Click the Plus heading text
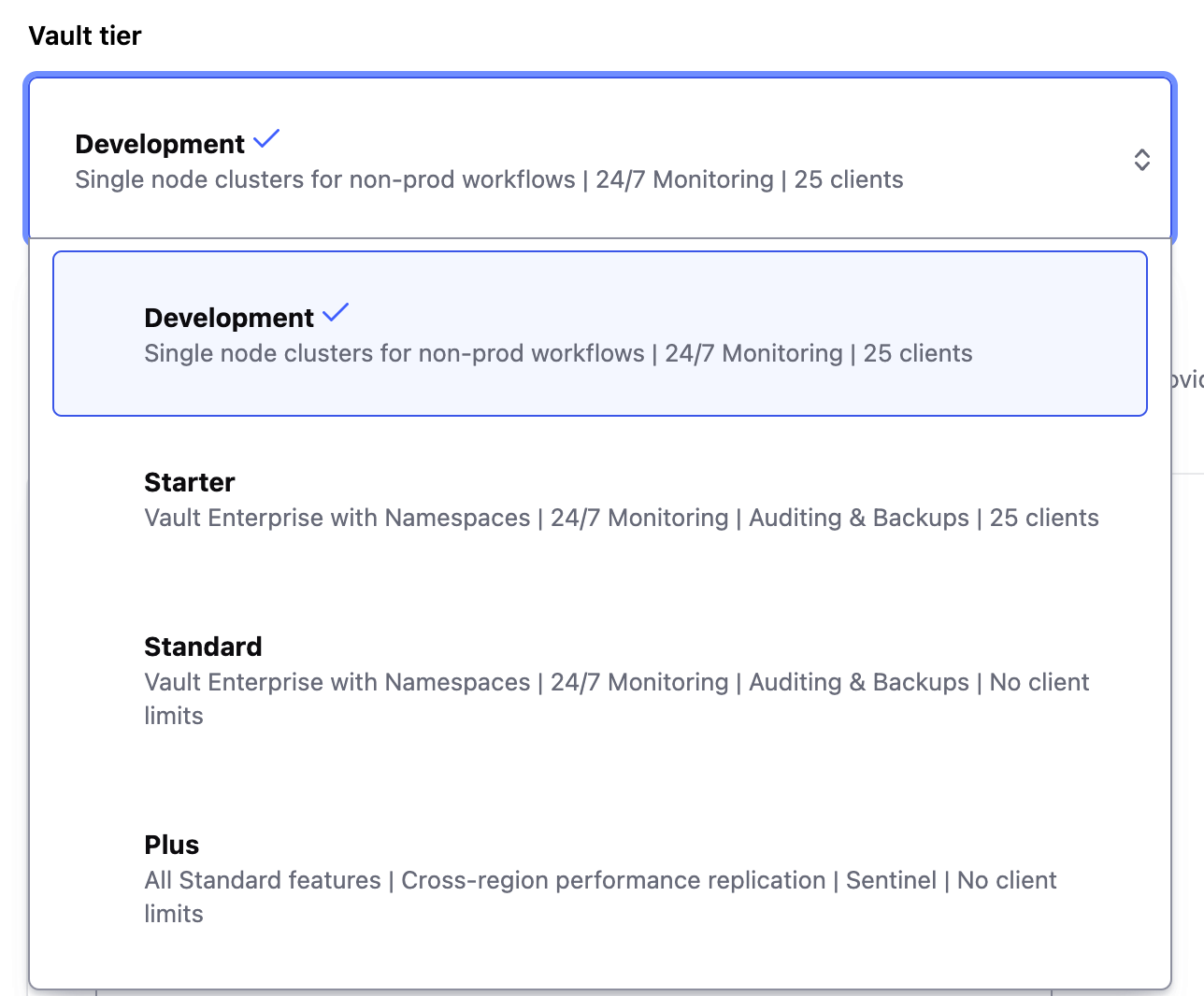The image size is (1204, 996). (172, 845)
